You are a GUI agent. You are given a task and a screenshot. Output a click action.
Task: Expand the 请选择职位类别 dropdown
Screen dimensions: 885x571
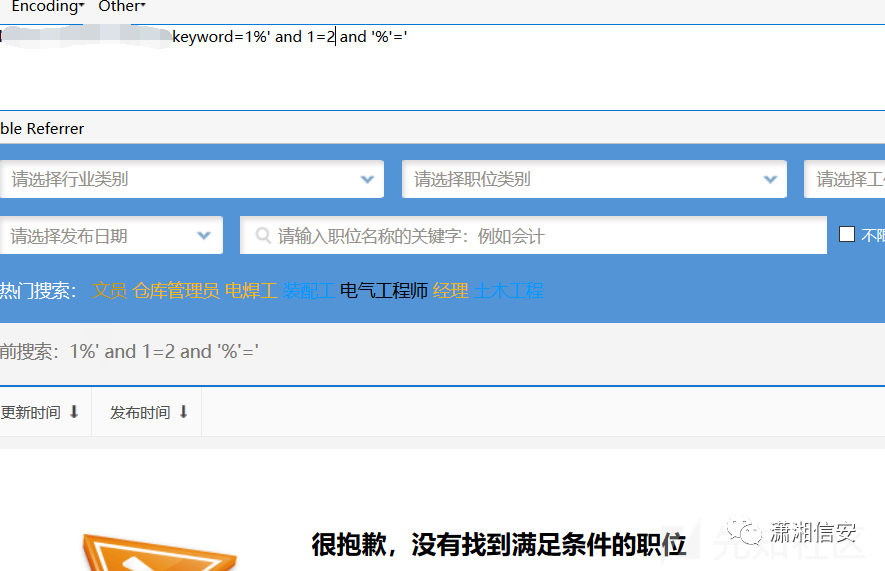(x=594, y=179)
